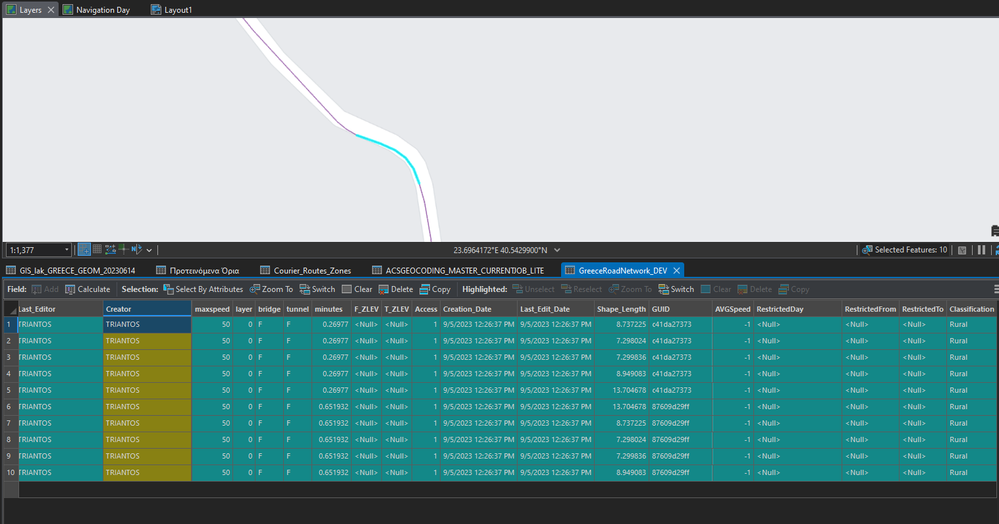The image size is (999, 524).
Task: Click the Shape_Length column header
Action: click(622, 309)
